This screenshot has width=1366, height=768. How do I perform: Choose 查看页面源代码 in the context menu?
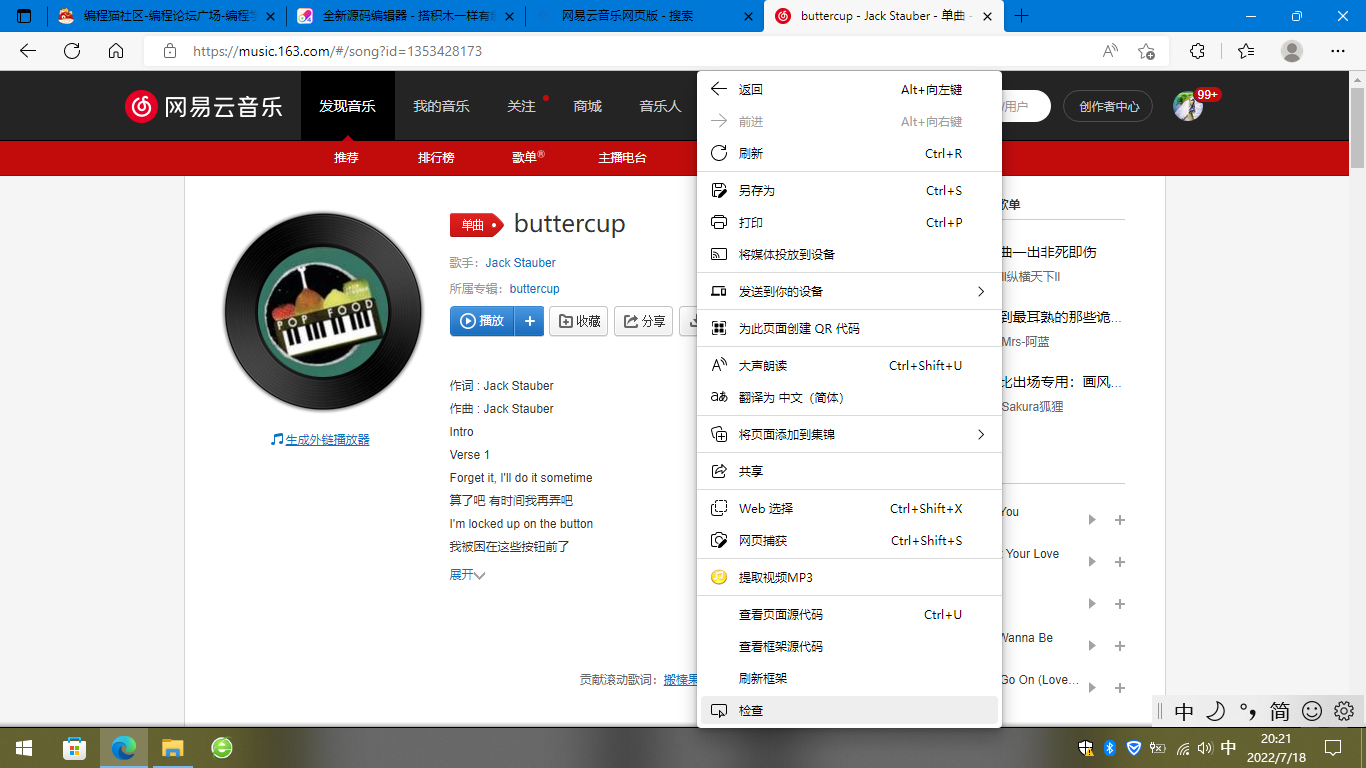click(x=849, y=614)
